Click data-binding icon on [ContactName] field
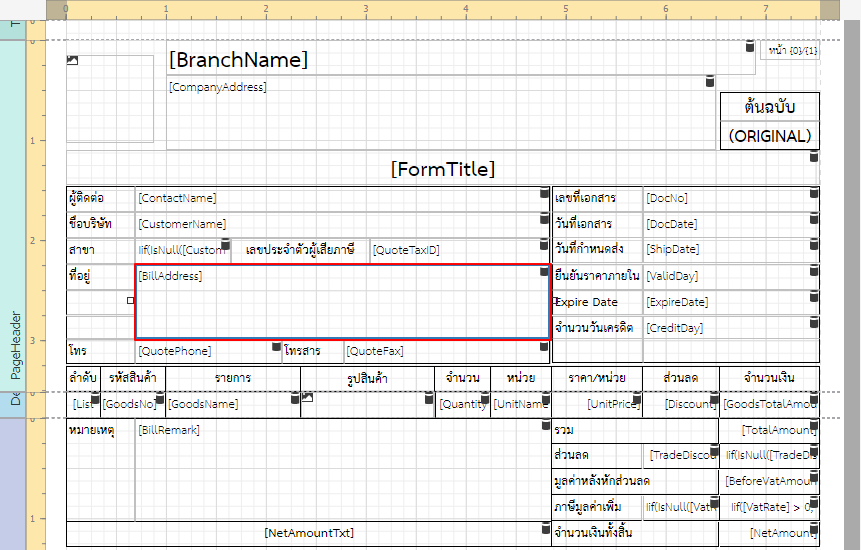 tap(544, 193)
